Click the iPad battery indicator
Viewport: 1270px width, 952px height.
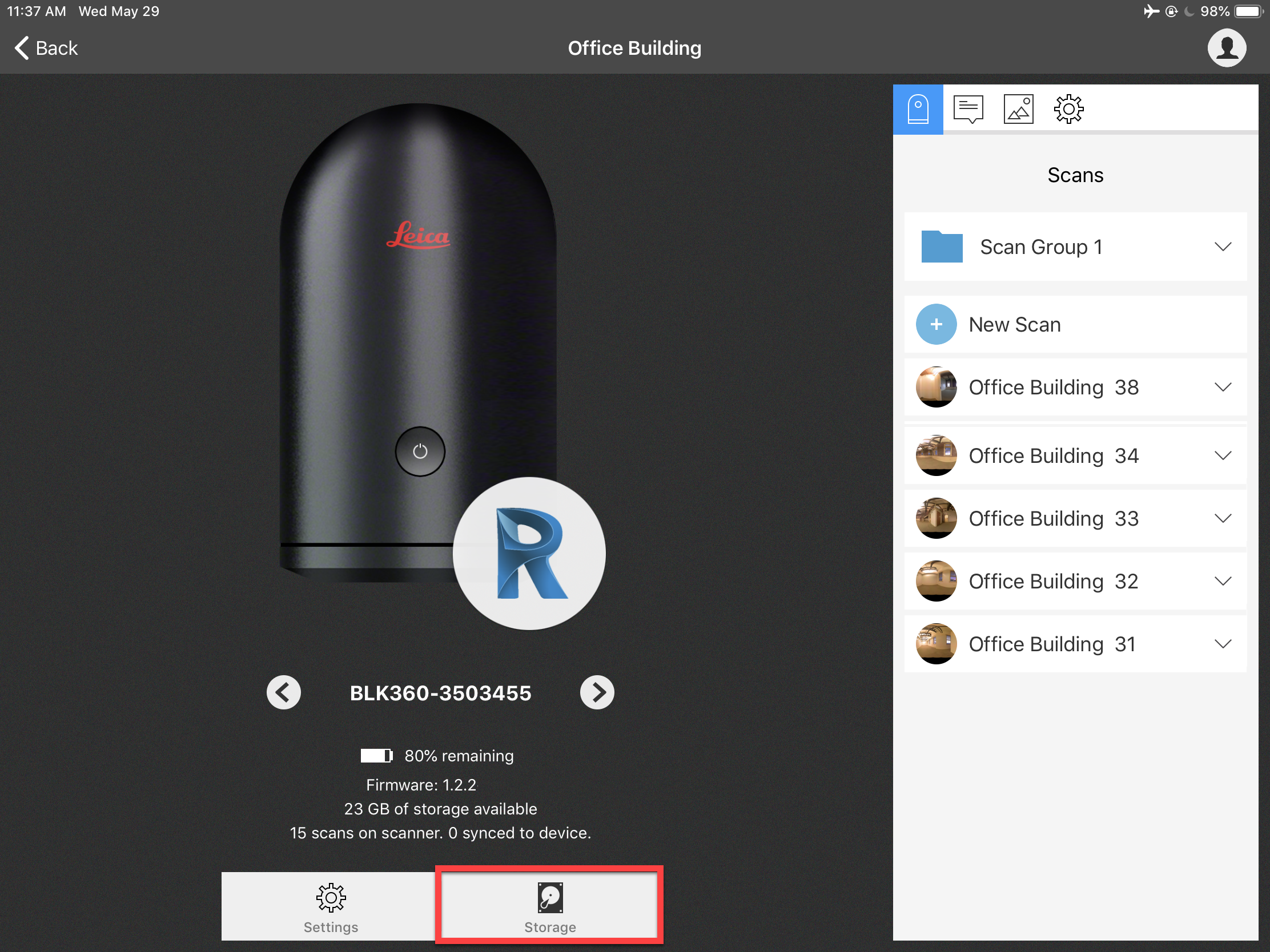(1249, 11)
